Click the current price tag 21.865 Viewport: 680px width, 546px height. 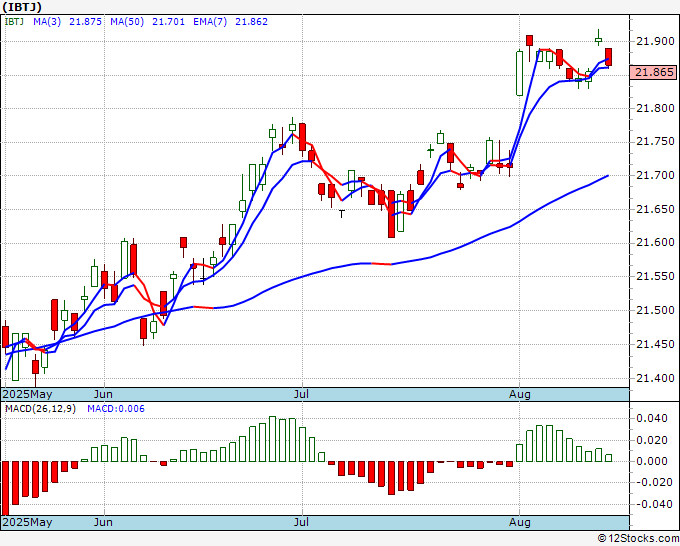(x=654, y=72)
